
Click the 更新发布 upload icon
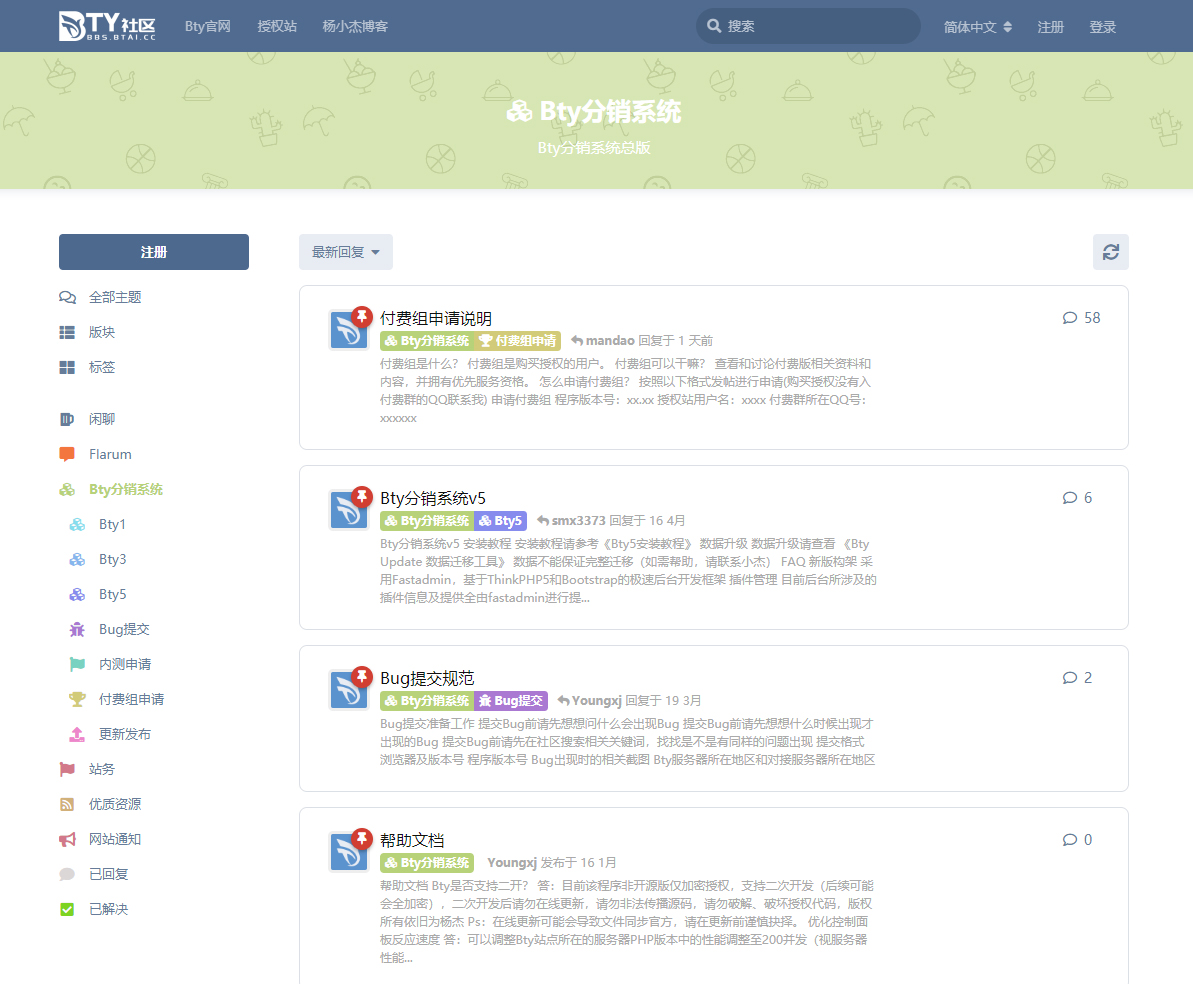point(77,734)
